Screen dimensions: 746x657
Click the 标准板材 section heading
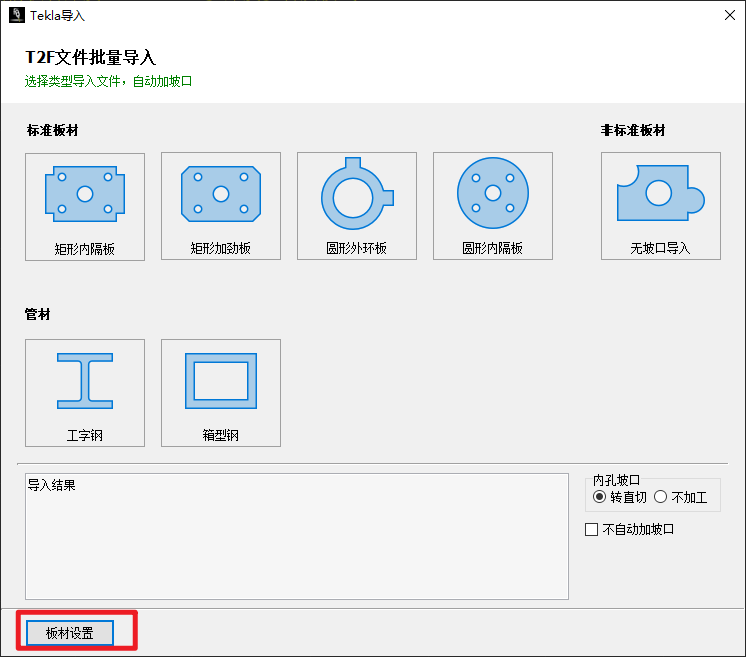[52, 130]
